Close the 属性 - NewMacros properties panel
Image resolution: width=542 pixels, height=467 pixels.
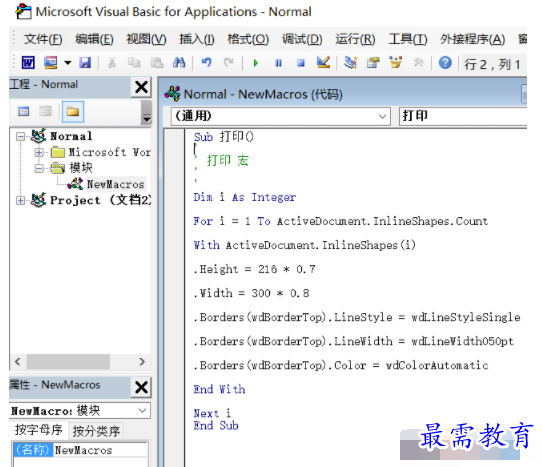[x=141, y=387]
